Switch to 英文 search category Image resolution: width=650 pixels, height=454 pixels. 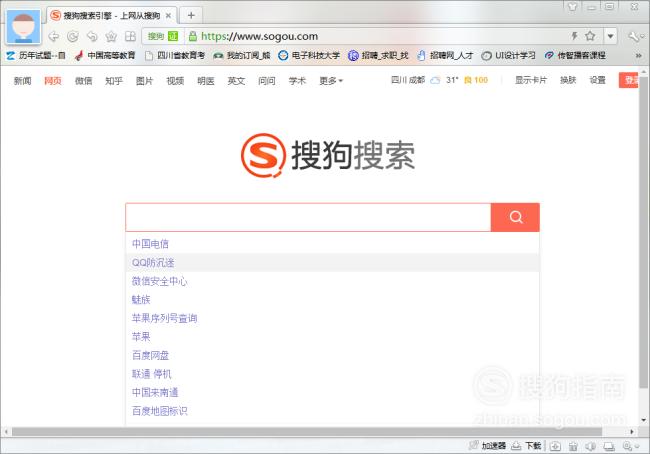[236, 80]
